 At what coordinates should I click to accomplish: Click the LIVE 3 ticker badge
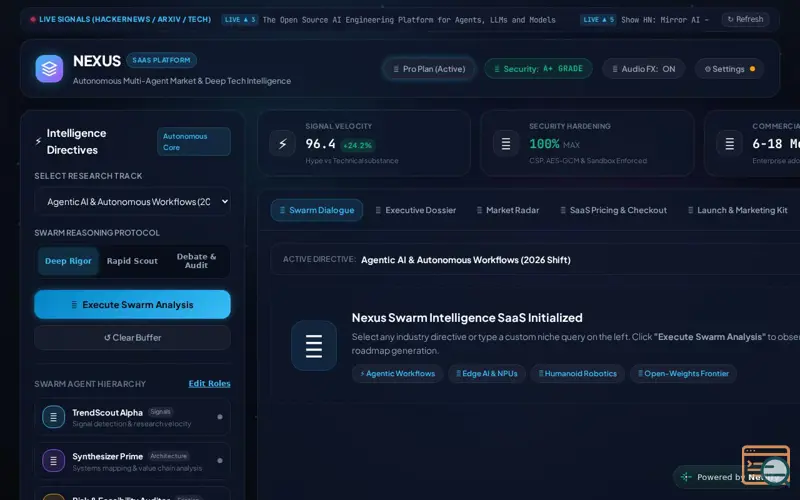pyautogui.click(x=240, y=20)
